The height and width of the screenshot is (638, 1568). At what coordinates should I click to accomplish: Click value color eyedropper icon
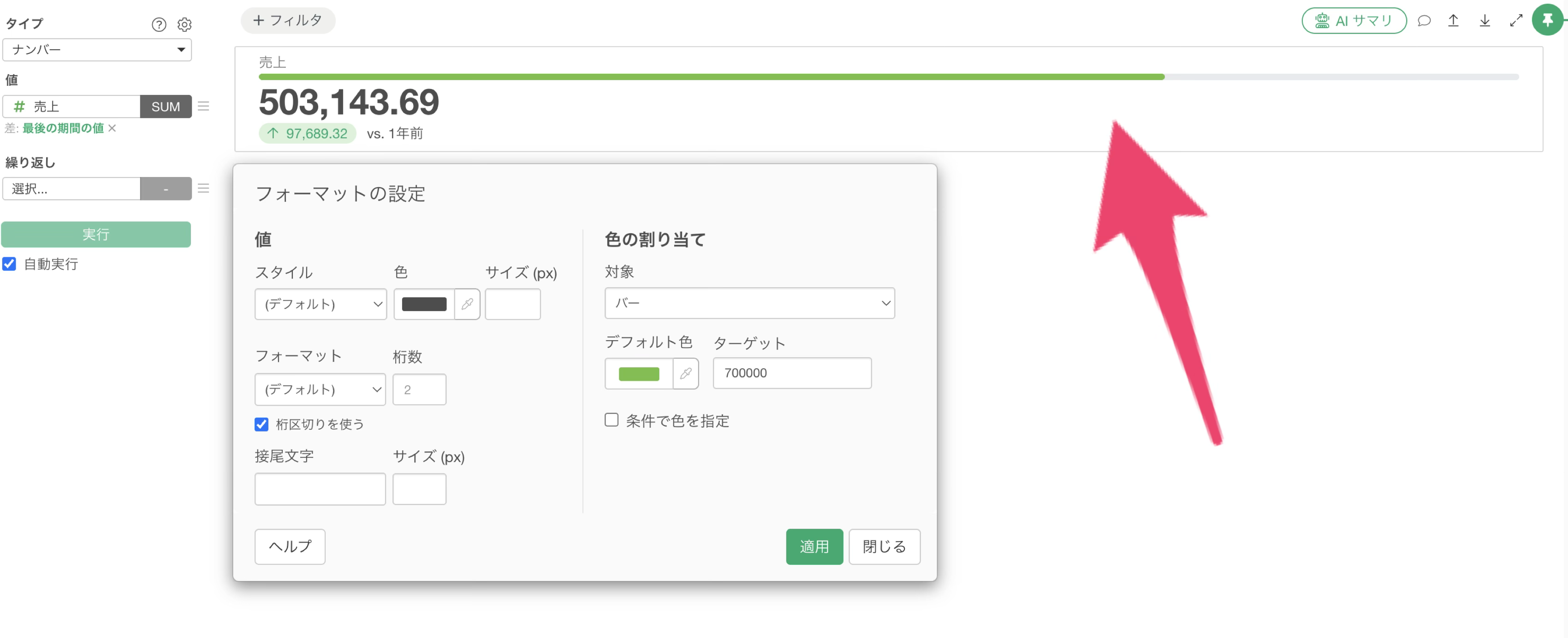(468, 303)
